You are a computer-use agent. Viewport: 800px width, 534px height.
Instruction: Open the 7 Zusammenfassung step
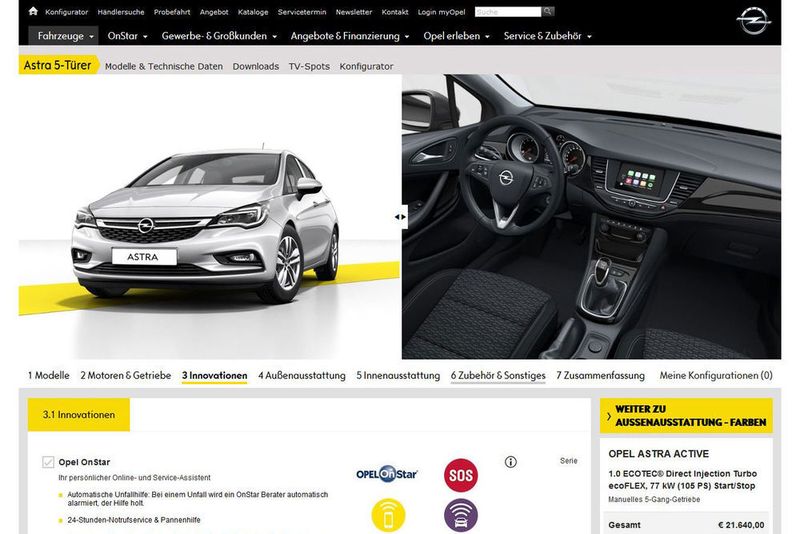(x=601, y=375)
